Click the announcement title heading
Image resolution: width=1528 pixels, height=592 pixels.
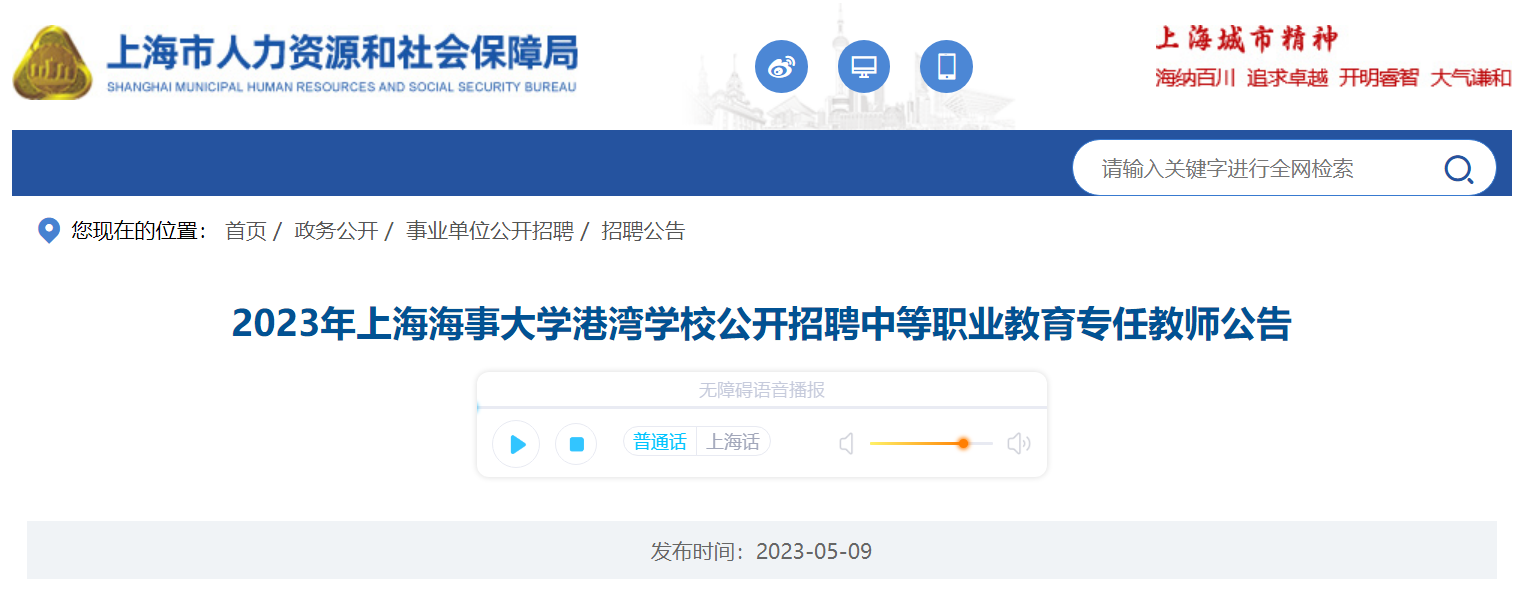[x=762, y=324]
